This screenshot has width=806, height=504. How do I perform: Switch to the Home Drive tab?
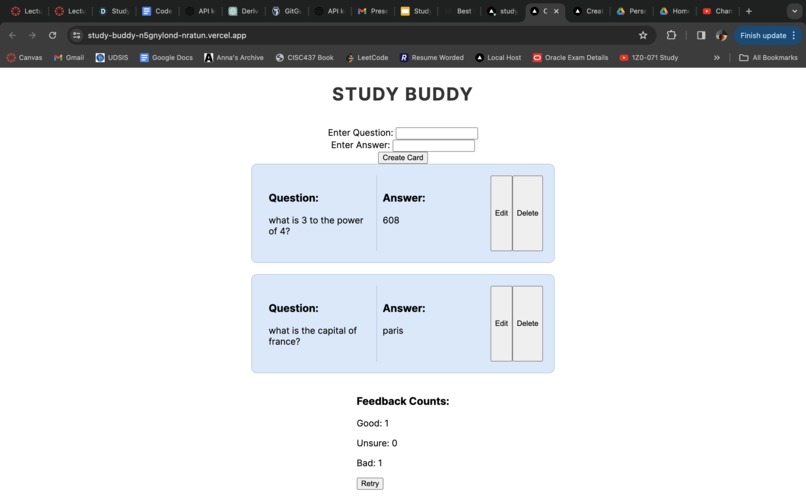674,11
